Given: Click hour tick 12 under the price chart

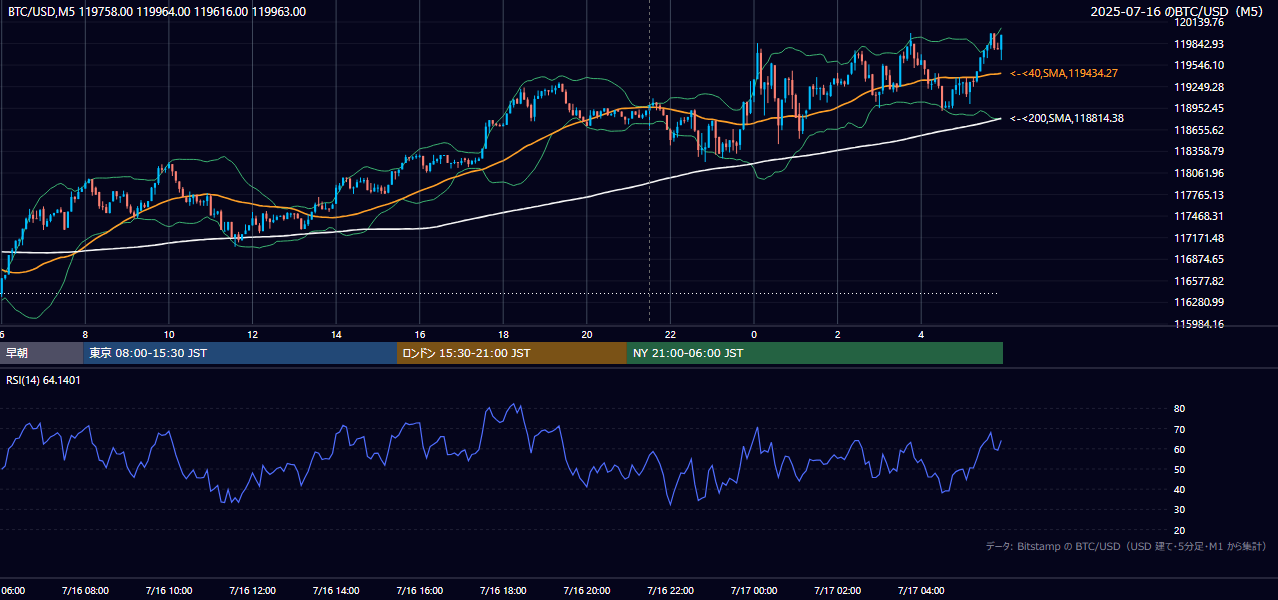Looking at the screenshot, I should 253,334.
